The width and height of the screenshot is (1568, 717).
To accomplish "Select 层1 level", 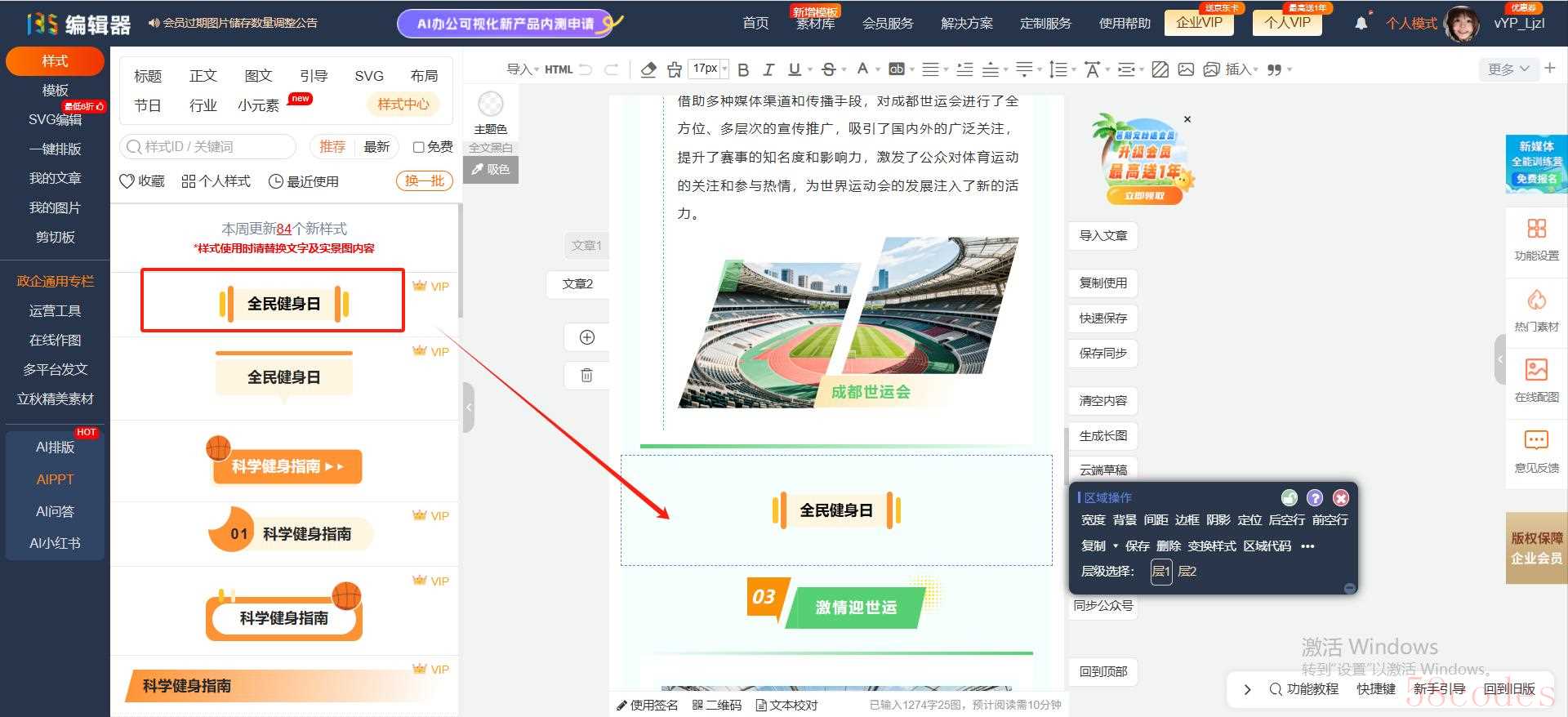I will 1160,571.
